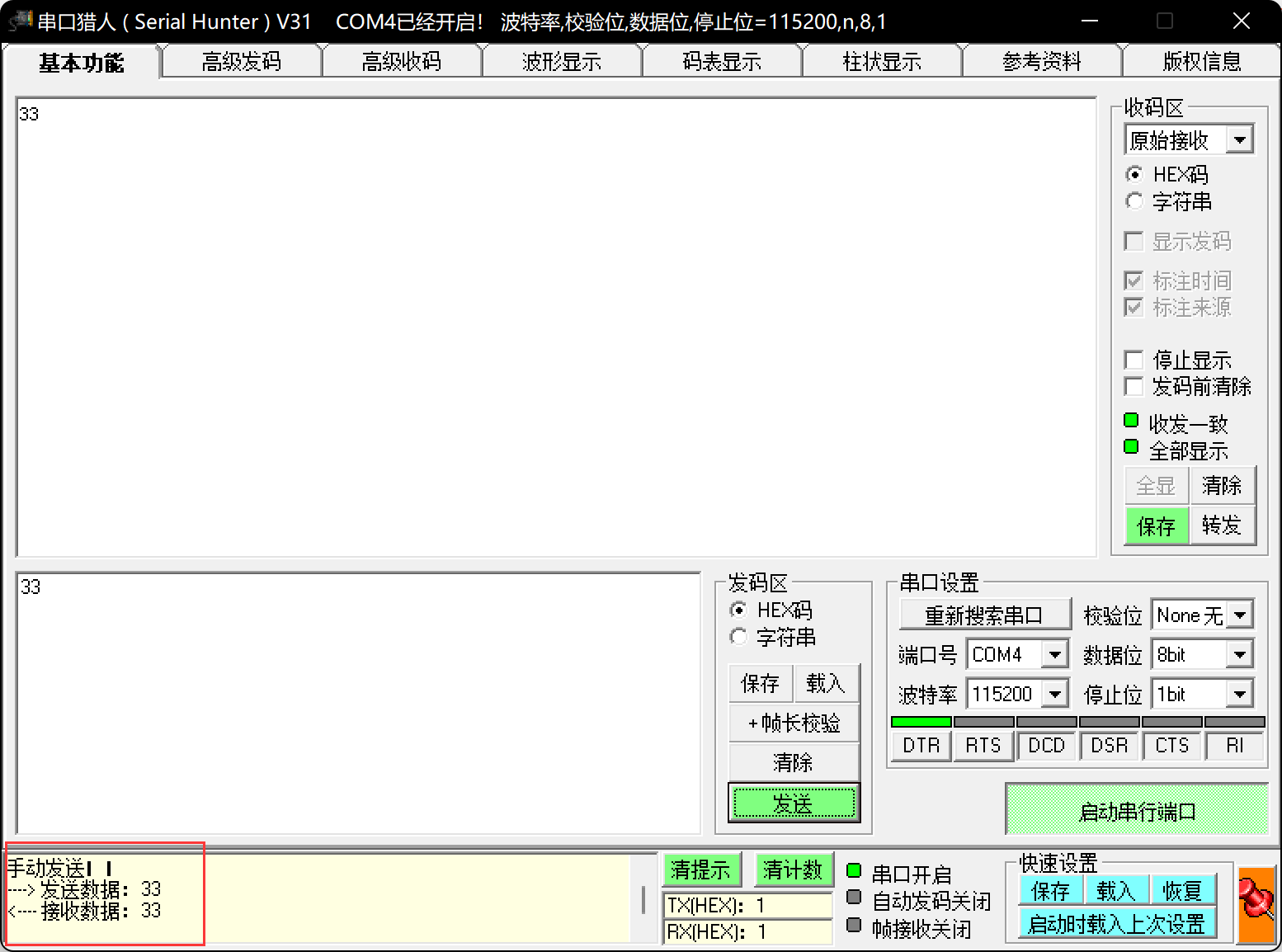Image resolution: width=1282 pixels, height=952 pixels.
Task: Open the 版权信息 tab
Action: coord(1201,62)
